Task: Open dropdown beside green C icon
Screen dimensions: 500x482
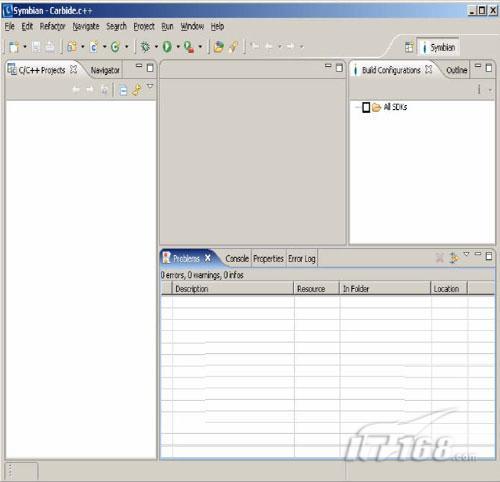Action: (x=126, y=47)
